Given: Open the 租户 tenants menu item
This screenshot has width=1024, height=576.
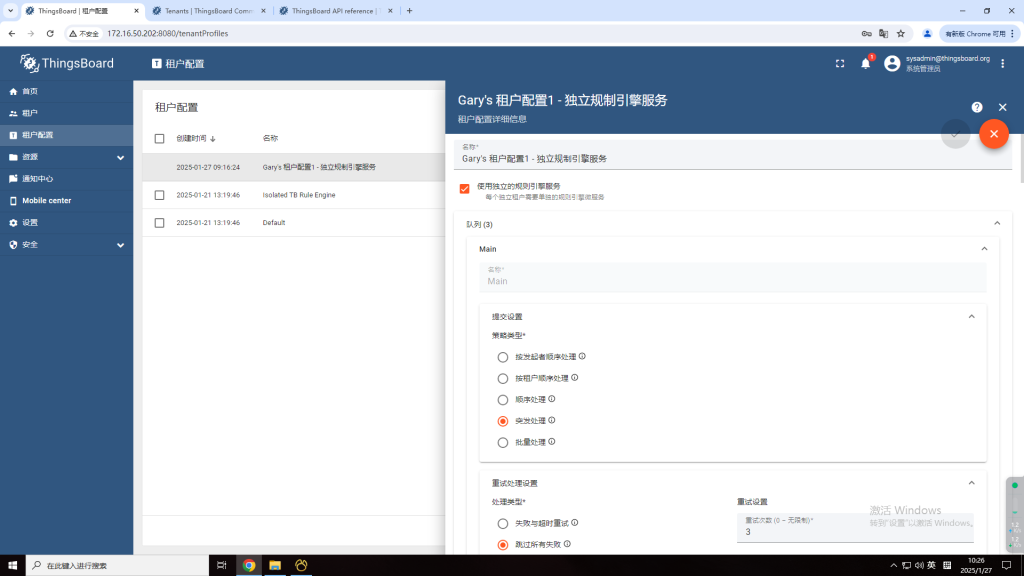Looking at the screenshot, I should [x=67, y=113].
